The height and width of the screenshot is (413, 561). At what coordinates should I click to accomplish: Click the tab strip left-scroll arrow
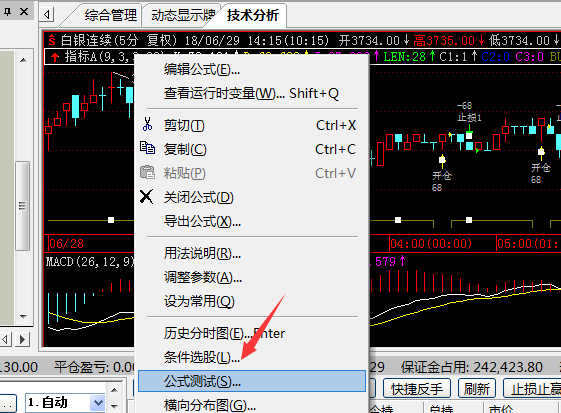(47, 15)
